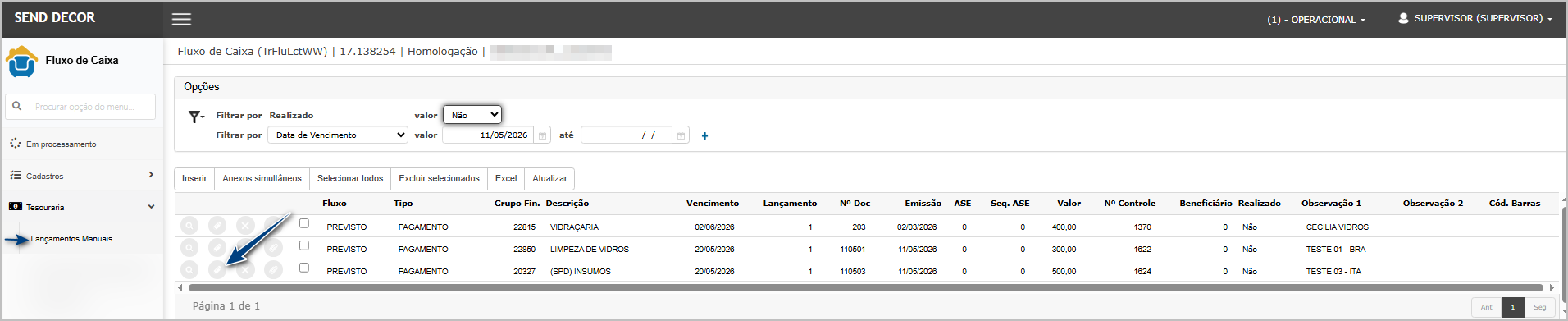Image resolution: width=1568 pixels, height=321 pixels.
Task: Click the Cadastros list icon
Action: pos(16,175)
